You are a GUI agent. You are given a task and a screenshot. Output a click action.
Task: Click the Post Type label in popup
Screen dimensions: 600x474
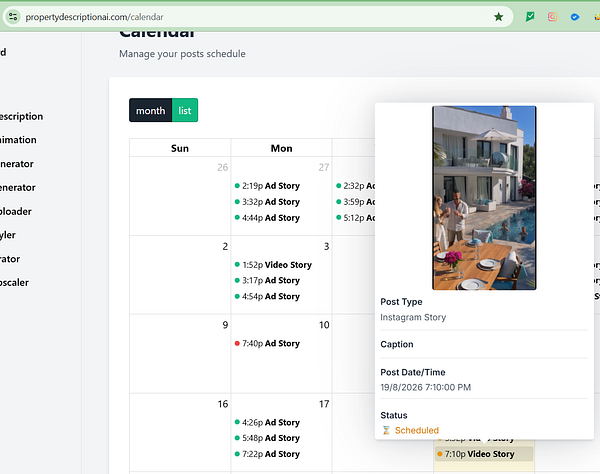click(401, 302)
